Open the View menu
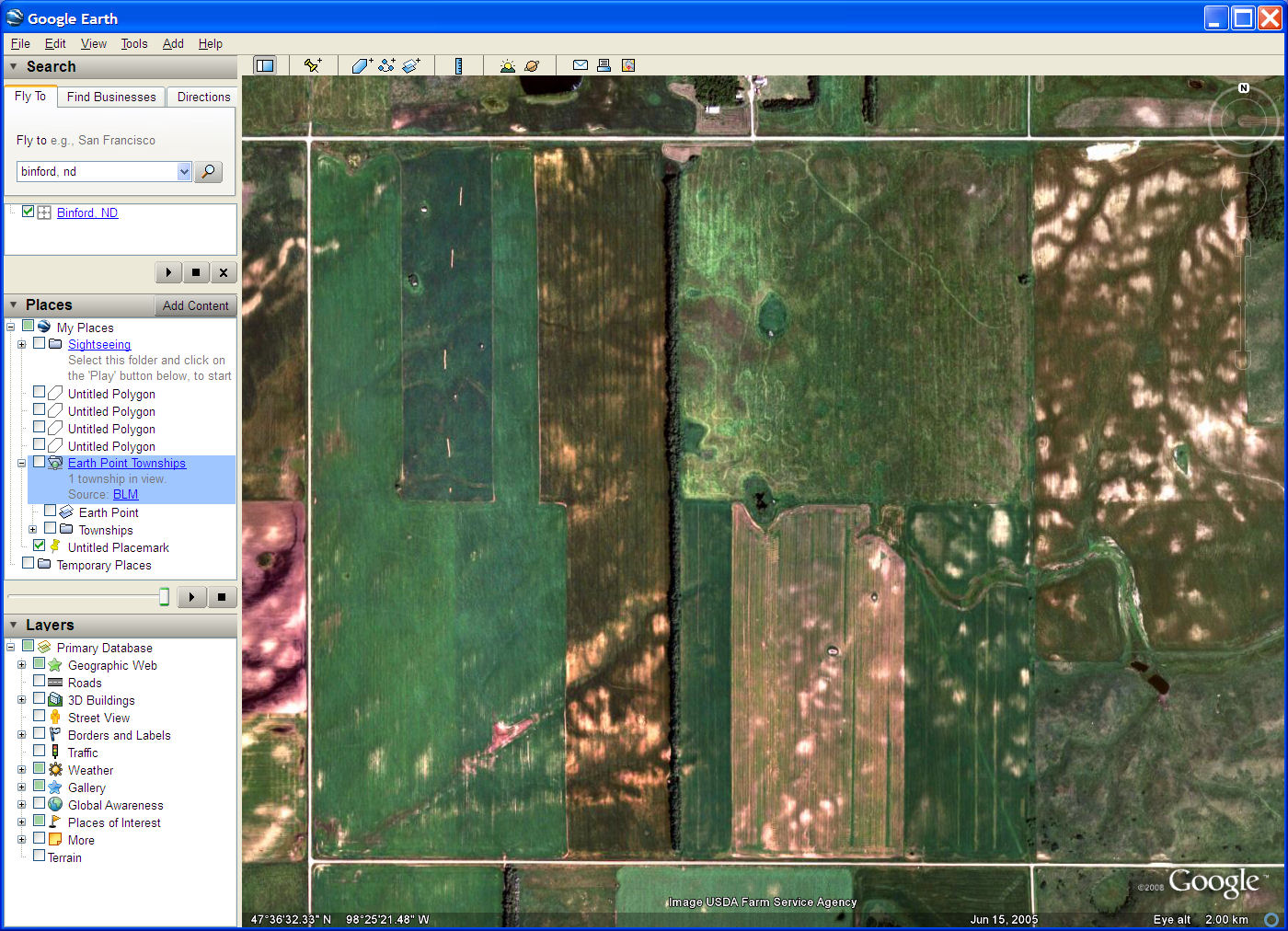This screenshot has height=931, width=1288. point(94,43)
